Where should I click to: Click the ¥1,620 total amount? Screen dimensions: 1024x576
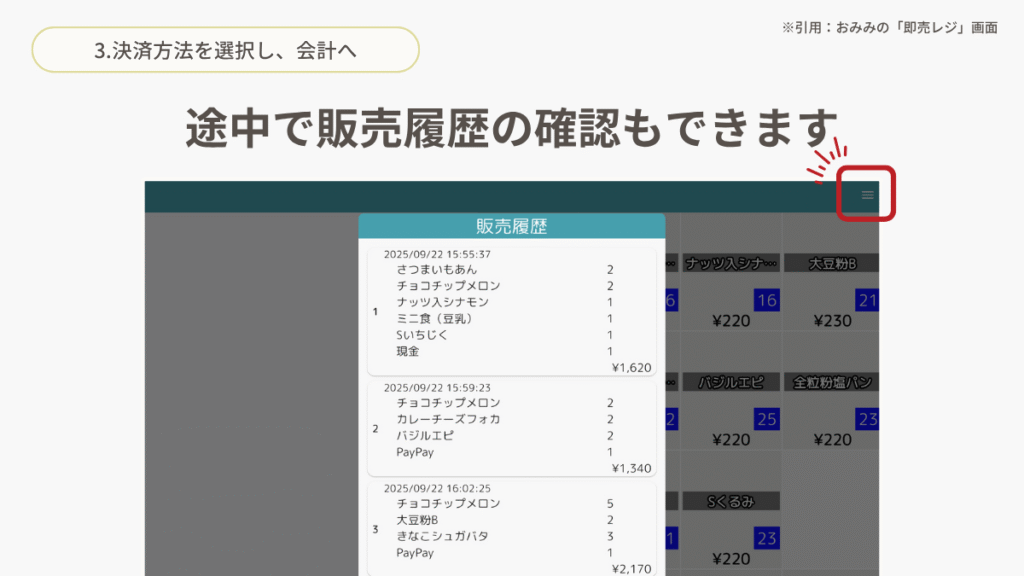coord(631,368)
